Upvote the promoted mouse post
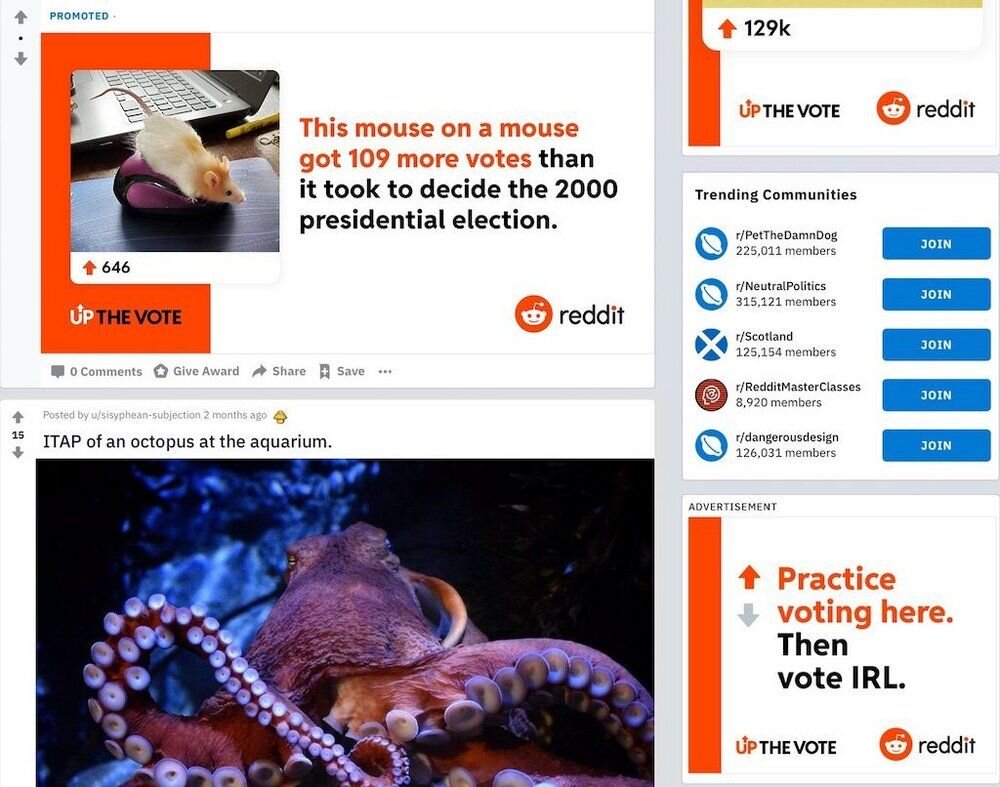The width and height of the screenshot is (1000, 787). (21, 17)
